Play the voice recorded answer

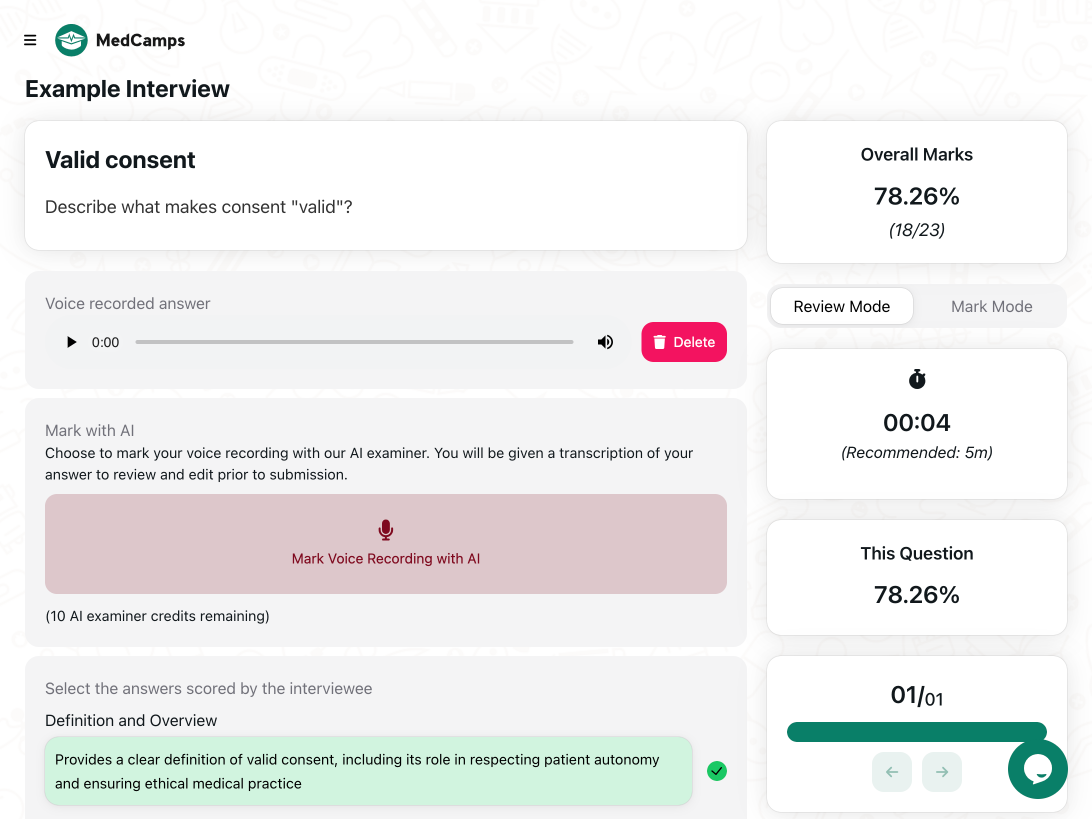(70, 341)
